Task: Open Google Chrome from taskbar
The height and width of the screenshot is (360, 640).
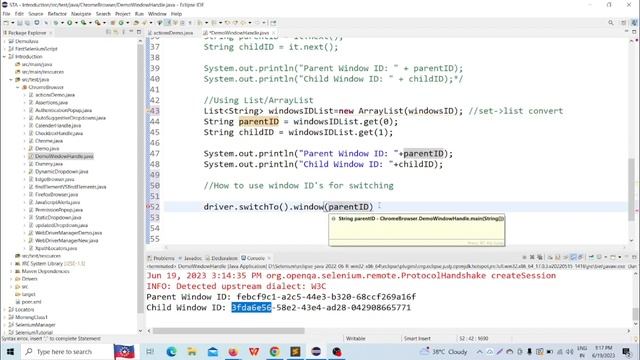Action: pyautogui.click(x=275, y=351)
